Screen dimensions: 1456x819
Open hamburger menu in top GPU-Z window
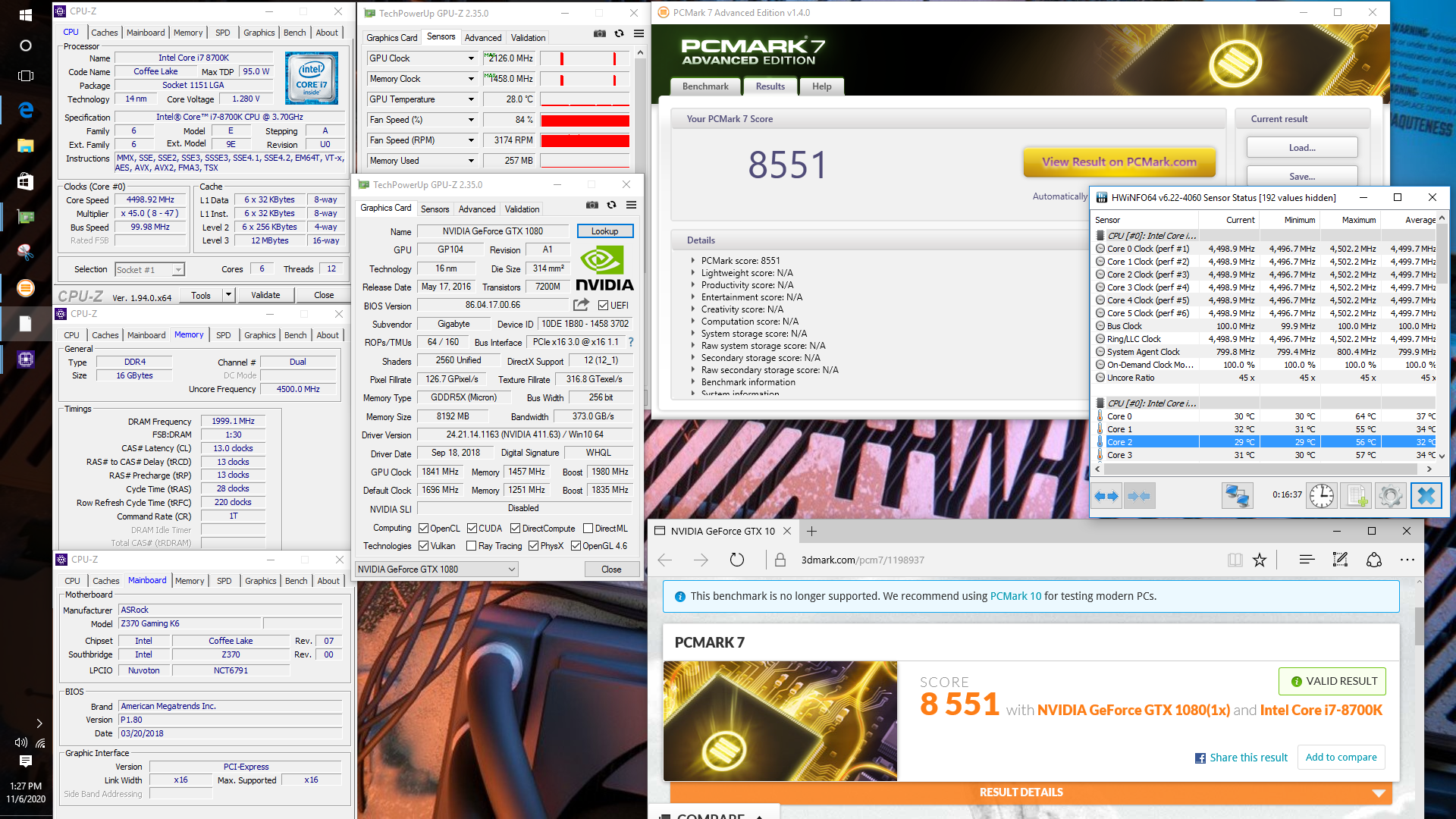(639, 33)
